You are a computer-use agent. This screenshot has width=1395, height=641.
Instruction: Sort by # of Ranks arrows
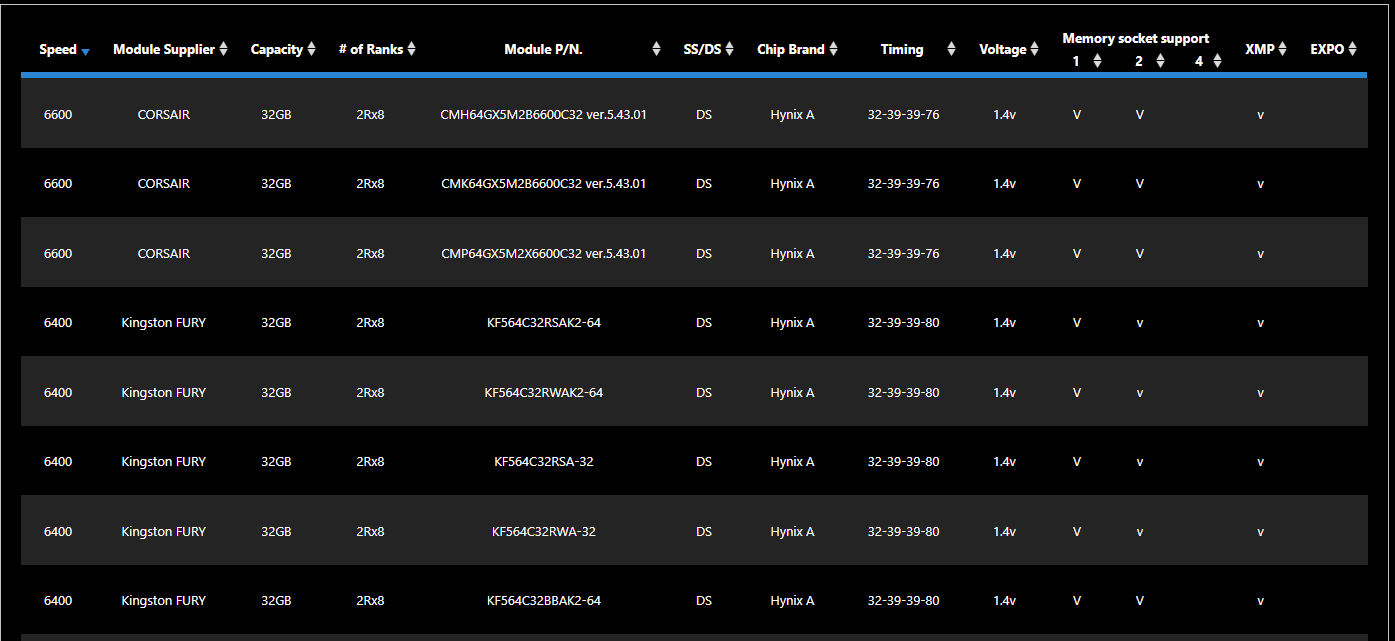(x=411, y=49)
